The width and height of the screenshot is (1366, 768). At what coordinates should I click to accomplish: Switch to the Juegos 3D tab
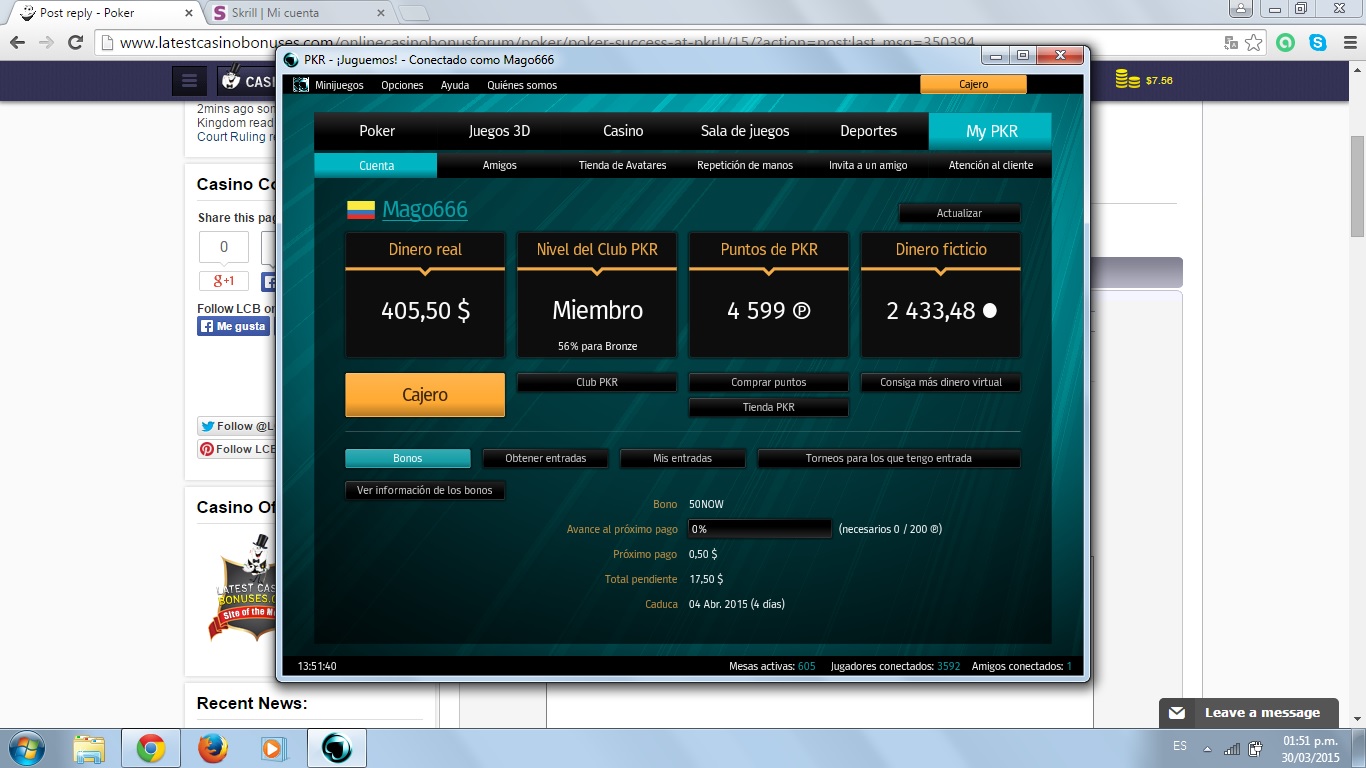coord(500,131)
